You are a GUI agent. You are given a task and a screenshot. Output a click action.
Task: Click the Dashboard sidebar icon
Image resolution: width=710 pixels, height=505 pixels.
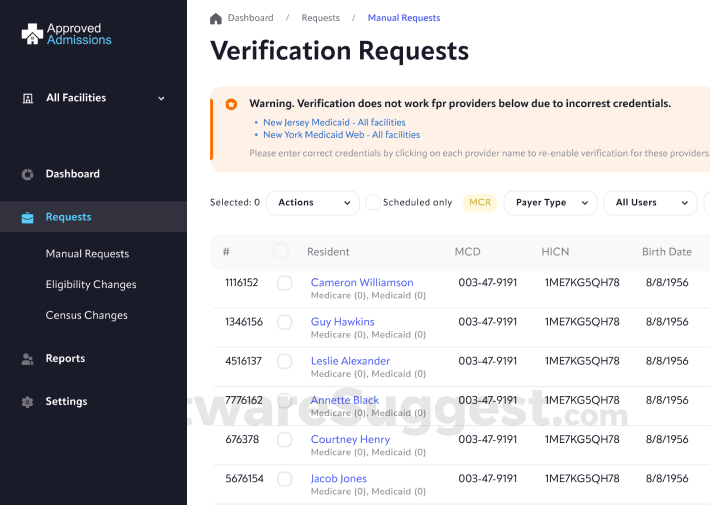(x=27, y=174)
